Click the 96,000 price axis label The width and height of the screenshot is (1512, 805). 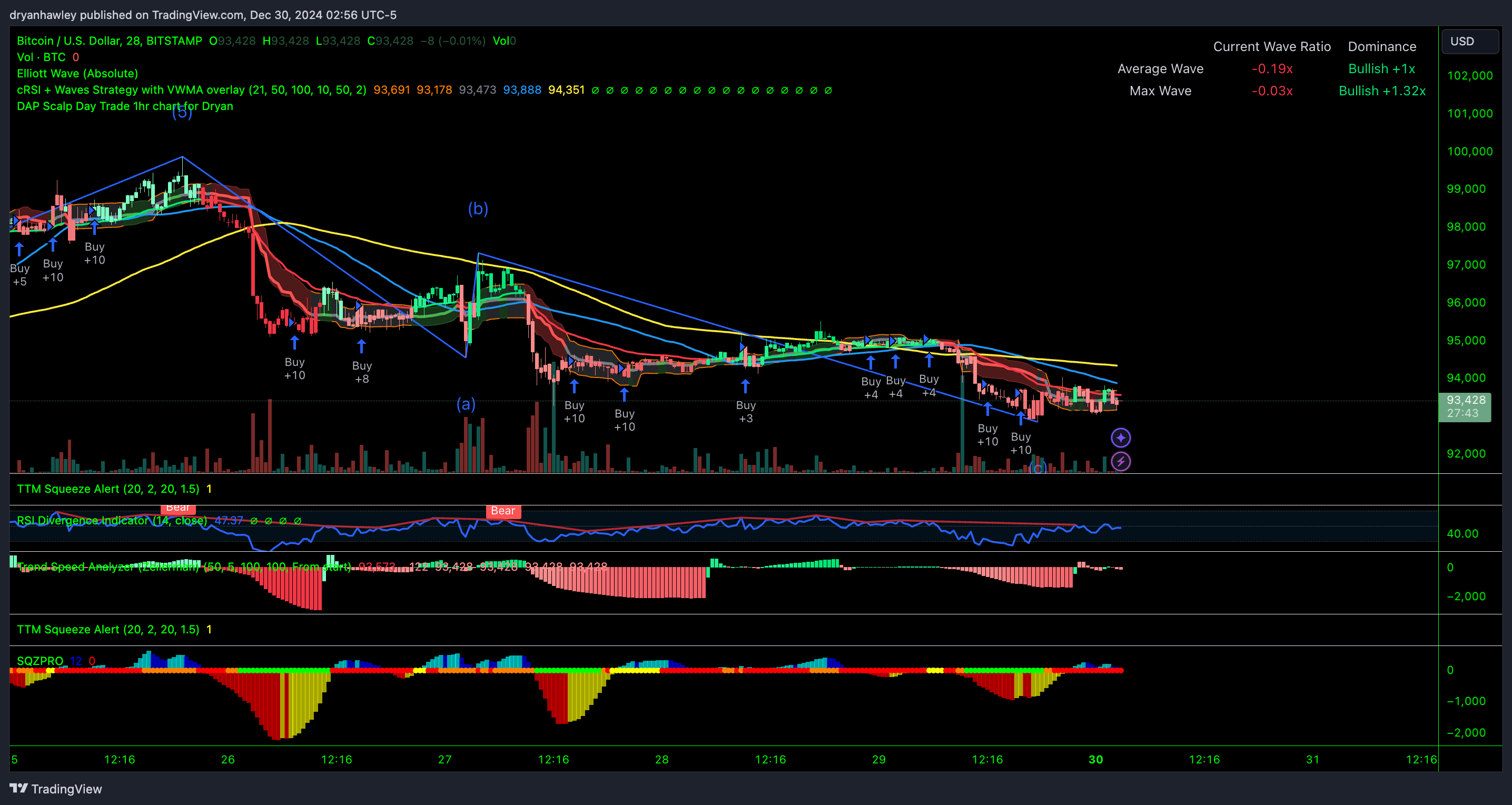point(1466,303)
